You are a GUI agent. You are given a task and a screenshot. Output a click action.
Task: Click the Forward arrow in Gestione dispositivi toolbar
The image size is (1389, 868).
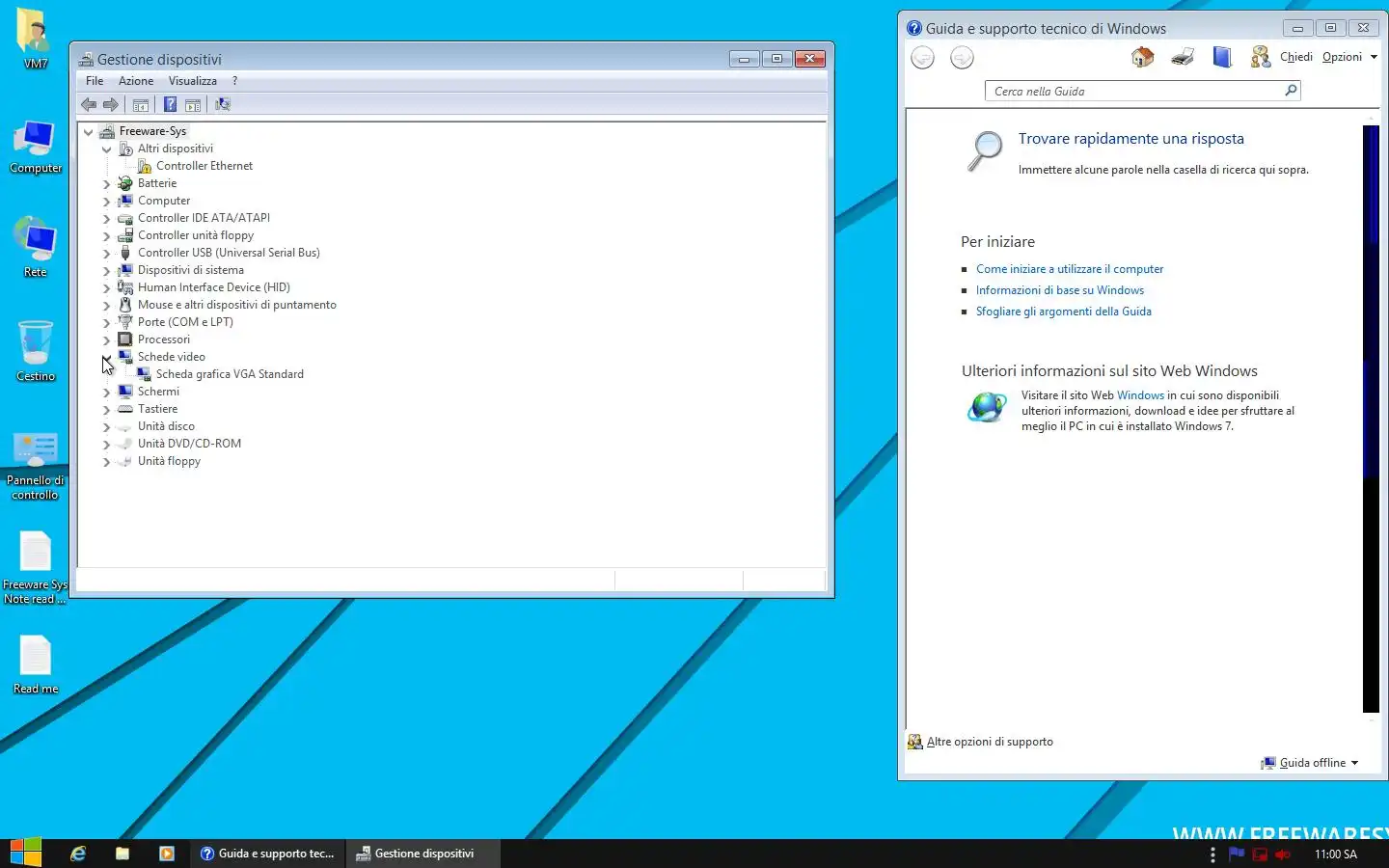point(111,104)
